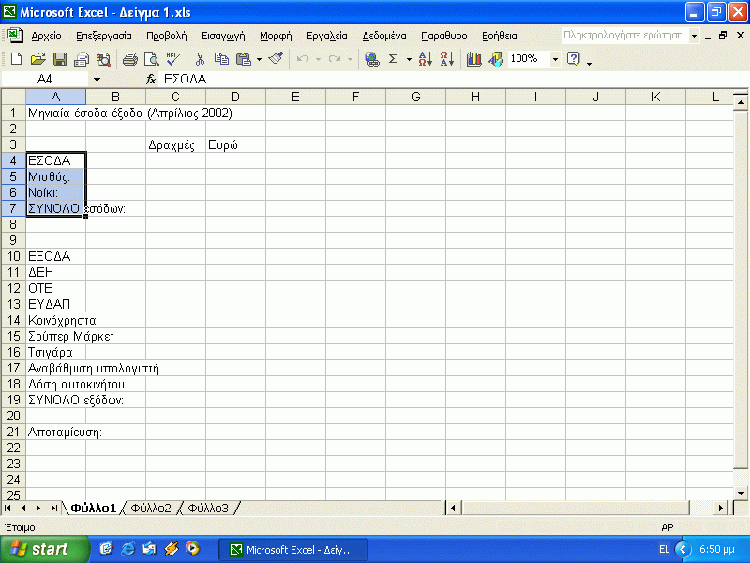750x563 pixels.
Task: Save the workbook with the Save icon
Action: 60,59
